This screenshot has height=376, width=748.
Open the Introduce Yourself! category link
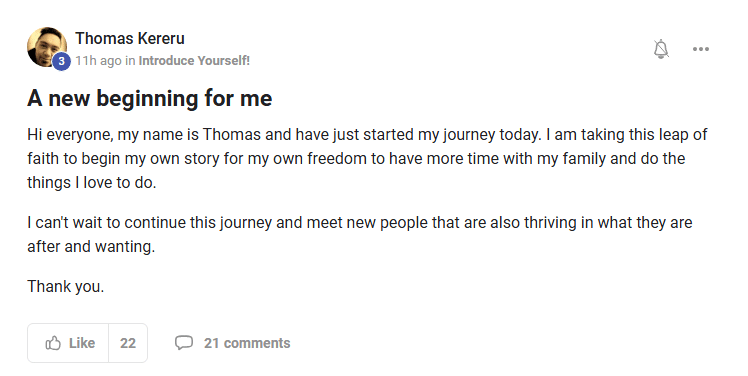194,61
